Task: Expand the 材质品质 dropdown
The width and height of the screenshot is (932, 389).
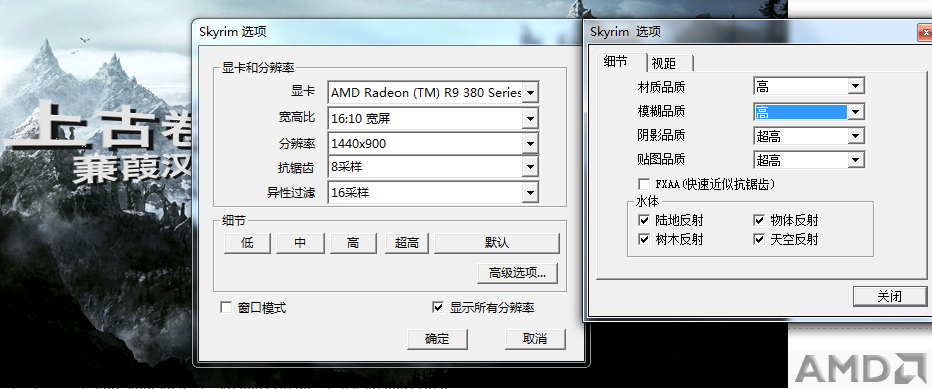Action: [x=809, y=86]
